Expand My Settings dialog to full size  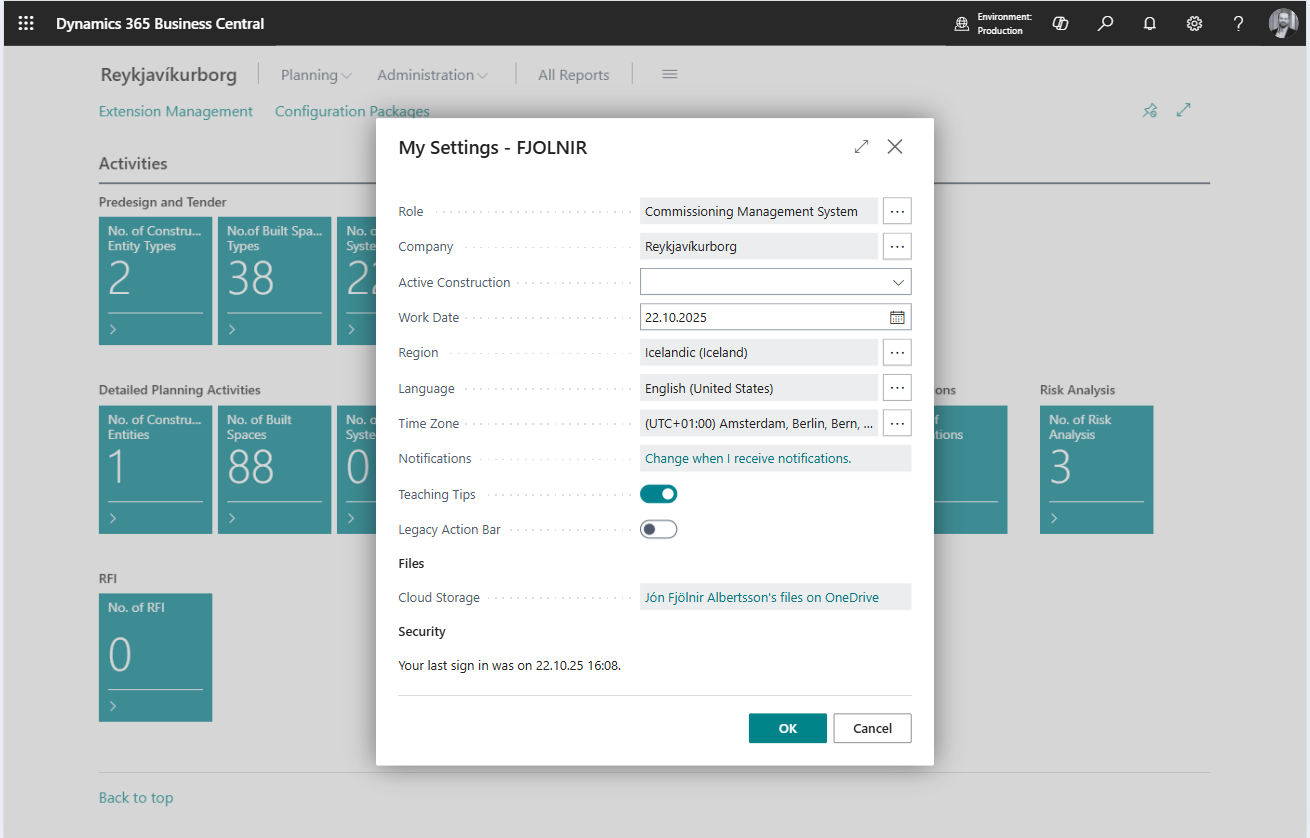click(861, 147)
